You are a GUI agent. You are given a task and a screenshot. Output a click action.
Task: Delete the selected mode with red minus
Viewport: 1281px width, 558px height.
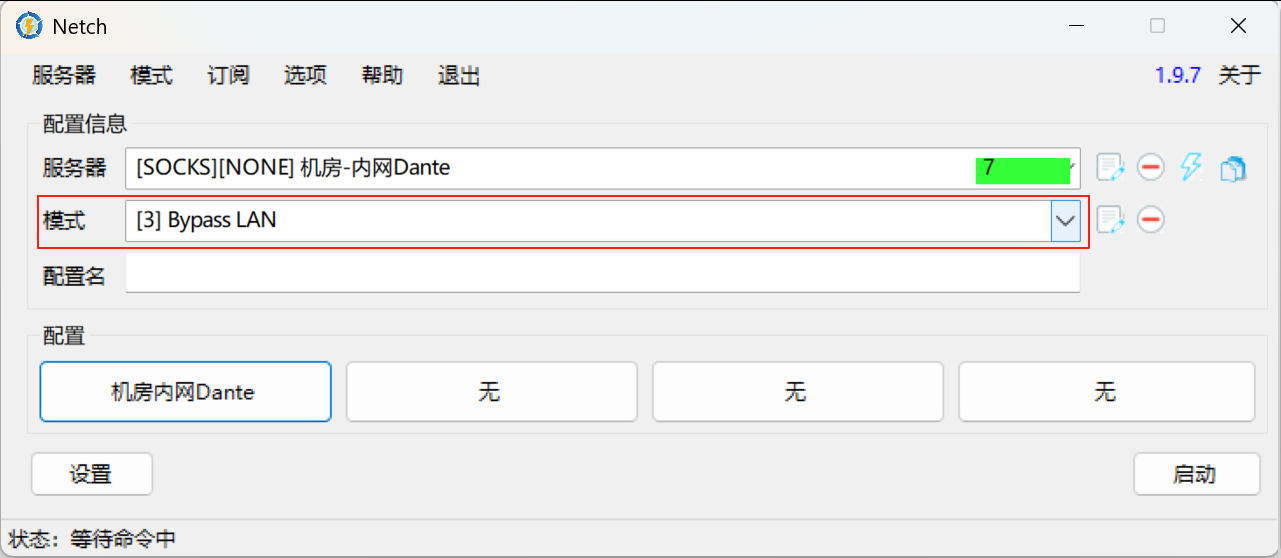pyautogui.click(x=1151, y=219)
